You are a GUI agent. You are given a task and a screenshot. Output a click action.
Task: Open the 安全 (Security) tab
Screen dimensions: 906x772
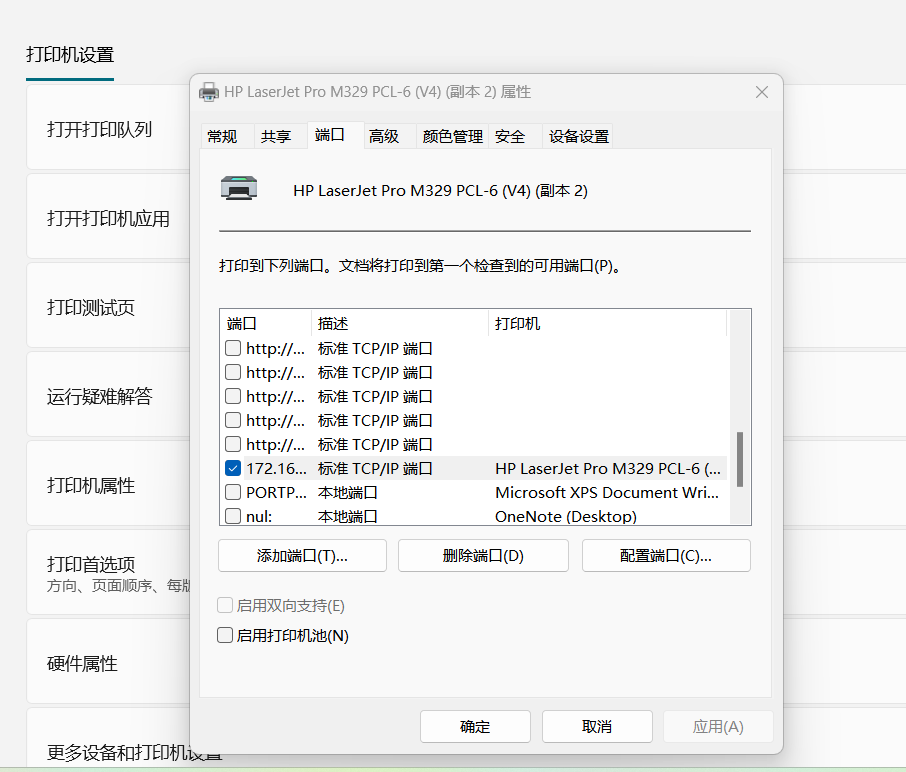pos(512,136)
